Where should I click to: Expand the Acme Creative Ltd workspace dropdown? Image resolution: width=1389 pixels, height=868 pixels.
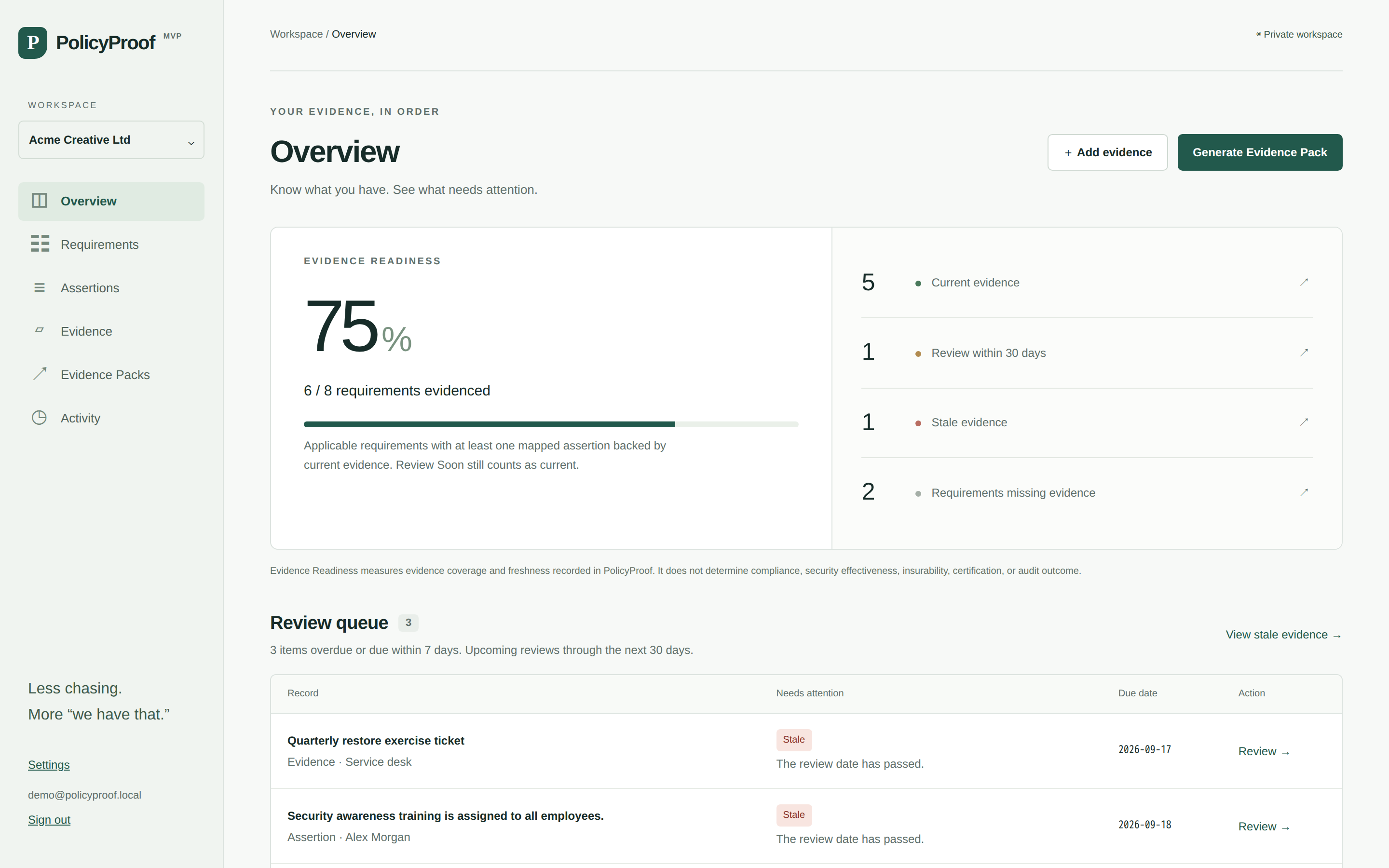(x=111, y=139)
